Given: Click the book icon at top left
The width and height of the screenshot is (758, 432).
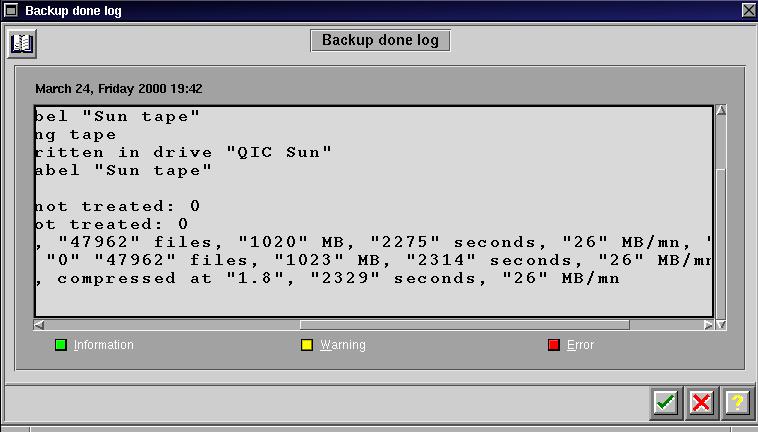Looking at the screenshot, I should pos(22,43).
